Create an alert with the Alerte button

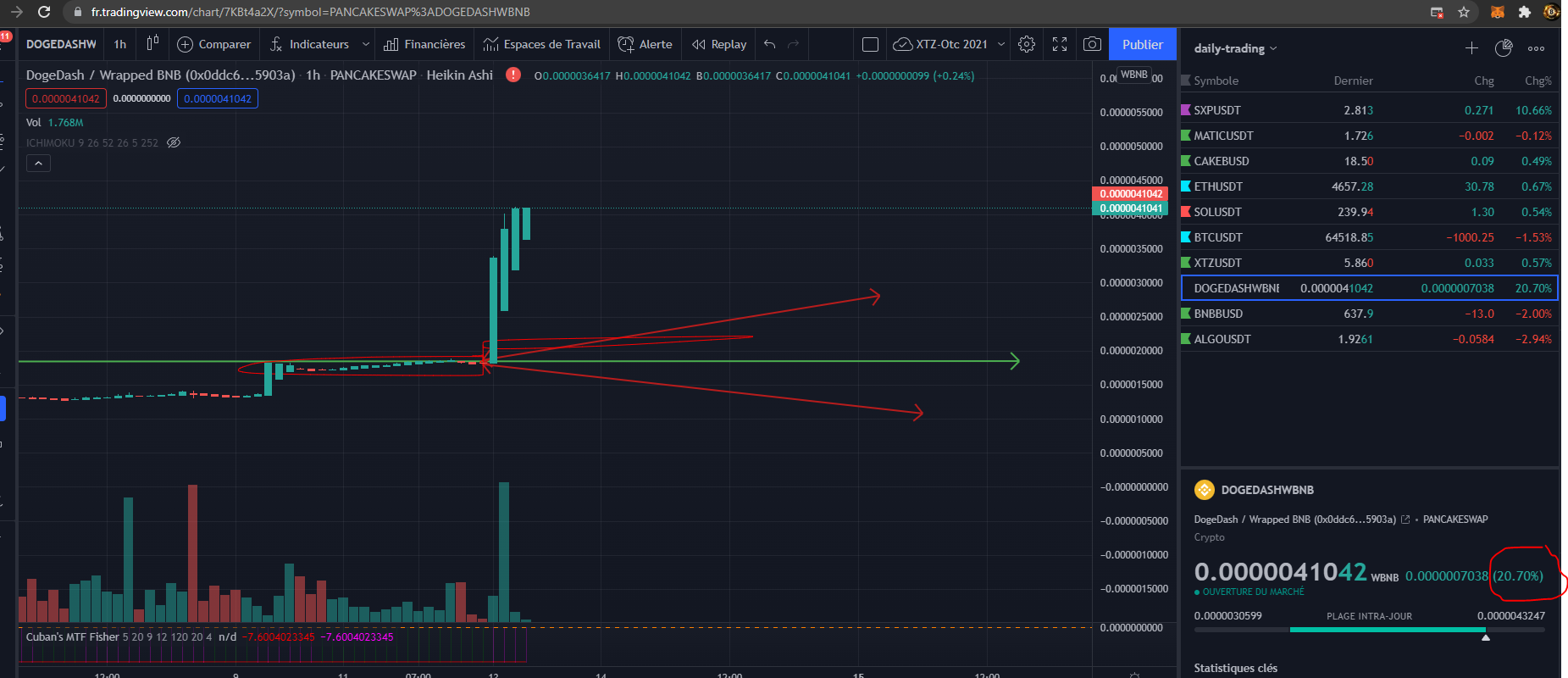point(645,44)
